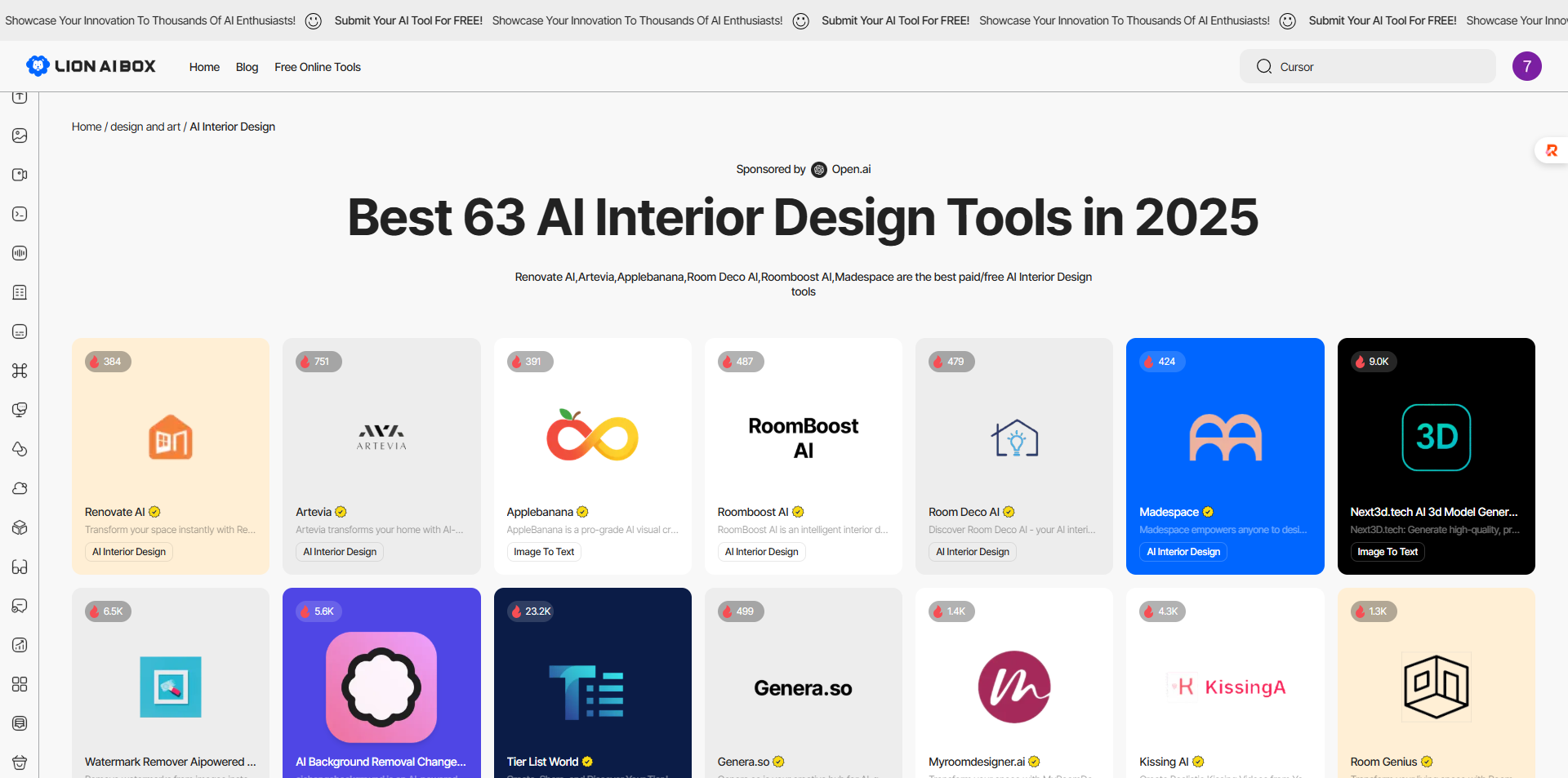Click the 23.2K popularity badge
Image resolution: width=1568 pixels, height=778 pixels.
click(531, 611)
